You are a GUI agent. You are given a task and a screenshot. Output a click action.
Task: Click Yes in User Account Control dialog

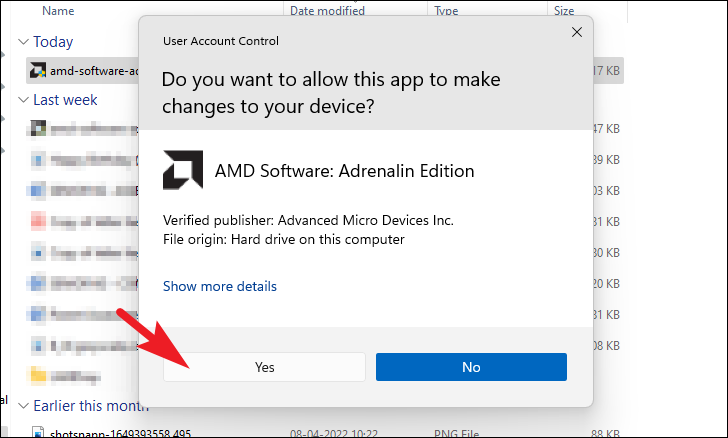tap(264, 367)
